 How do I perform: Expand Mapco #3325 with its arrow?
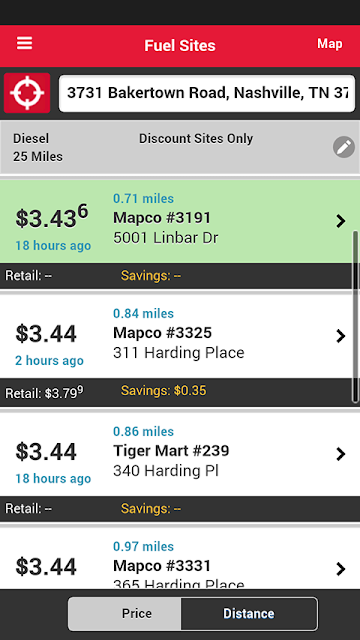pos(341,336)
